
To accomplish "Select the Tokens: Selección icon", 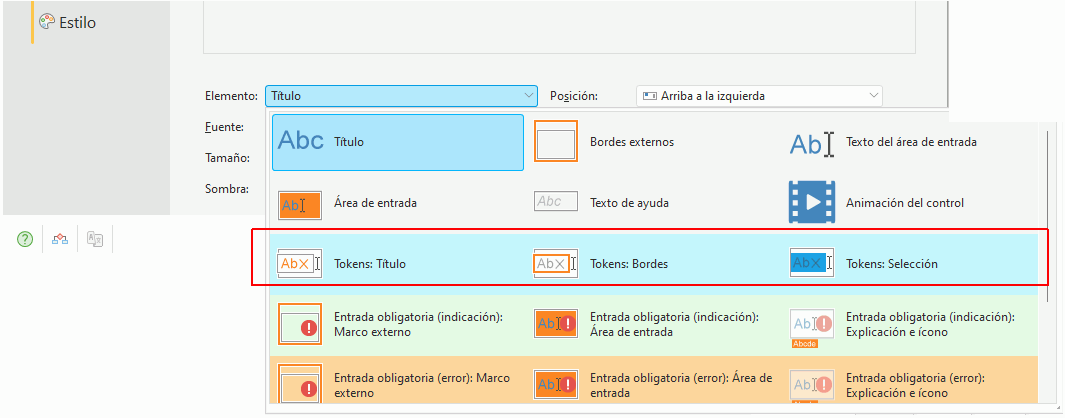I will (812, 263).
